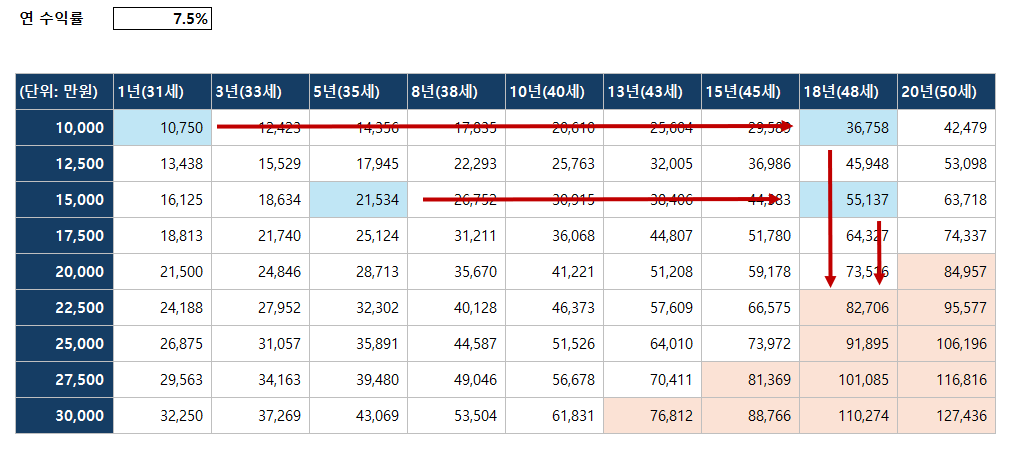Image resolution: width=1011 pixels, height=449 pixels.
Task: Click the cell showing 36,986
Action: pyautogui.click(x=751, y=164)
